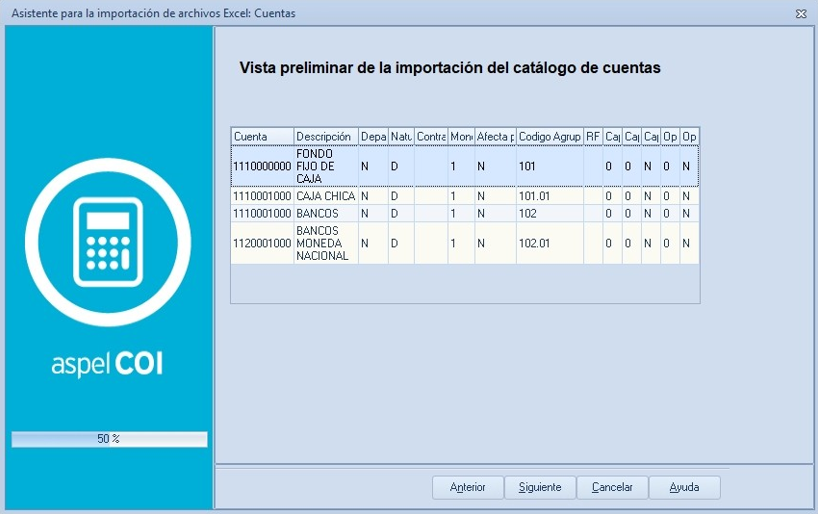
Task: Select the BANCOS description cell
Action: [x=326, y=213]
